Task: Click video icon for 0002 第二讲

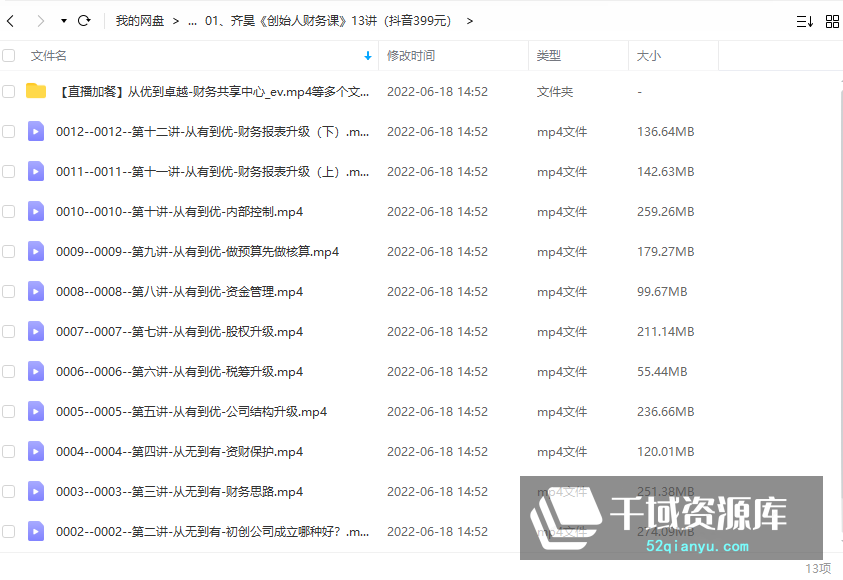Action: tap(36, 531)
